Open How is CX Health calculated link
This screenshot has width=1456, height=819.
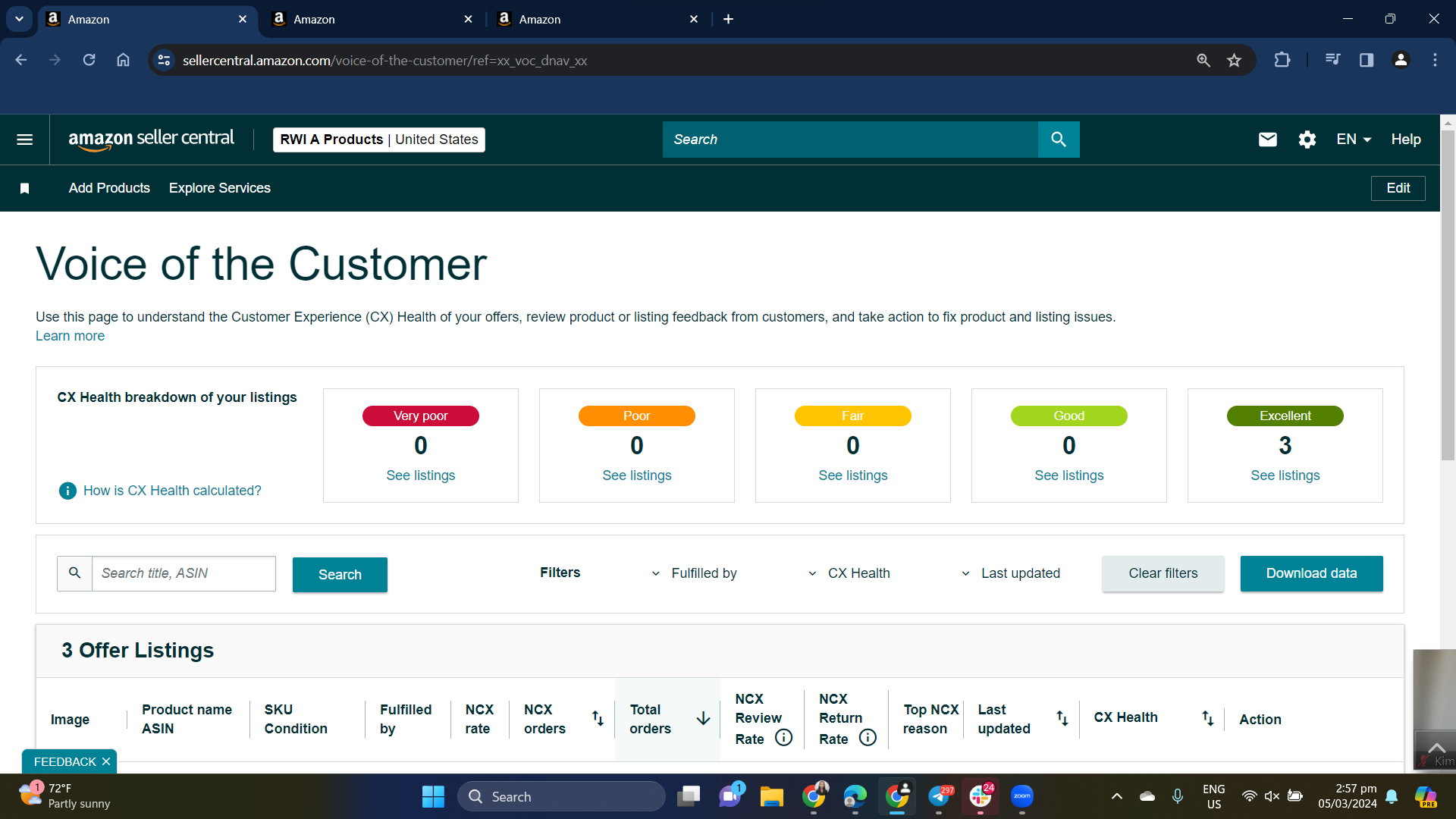click(x=172, y=491)
